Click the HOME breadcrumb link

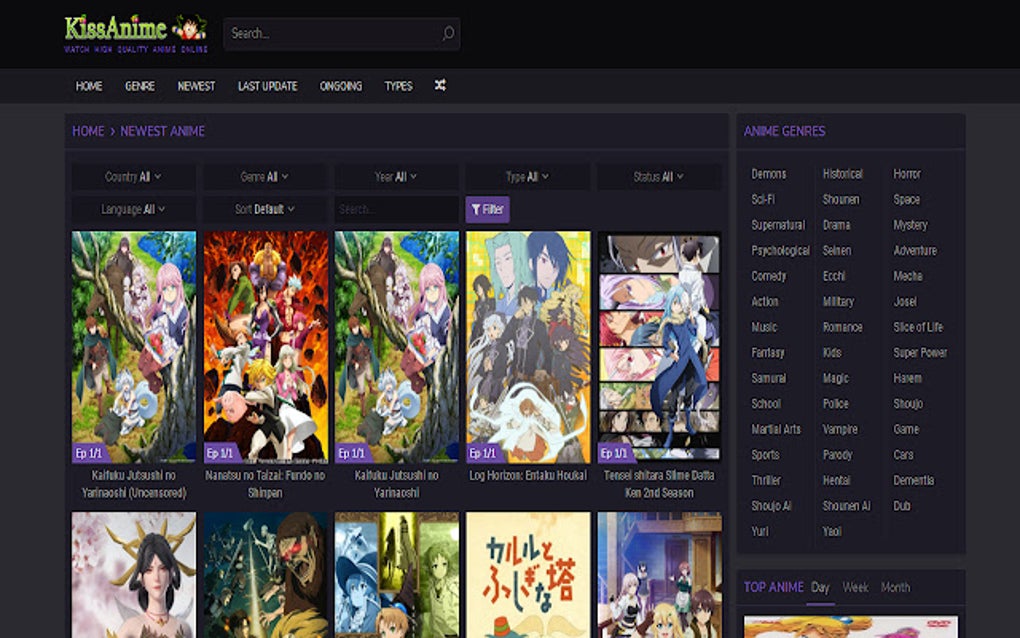coord(87,131)
